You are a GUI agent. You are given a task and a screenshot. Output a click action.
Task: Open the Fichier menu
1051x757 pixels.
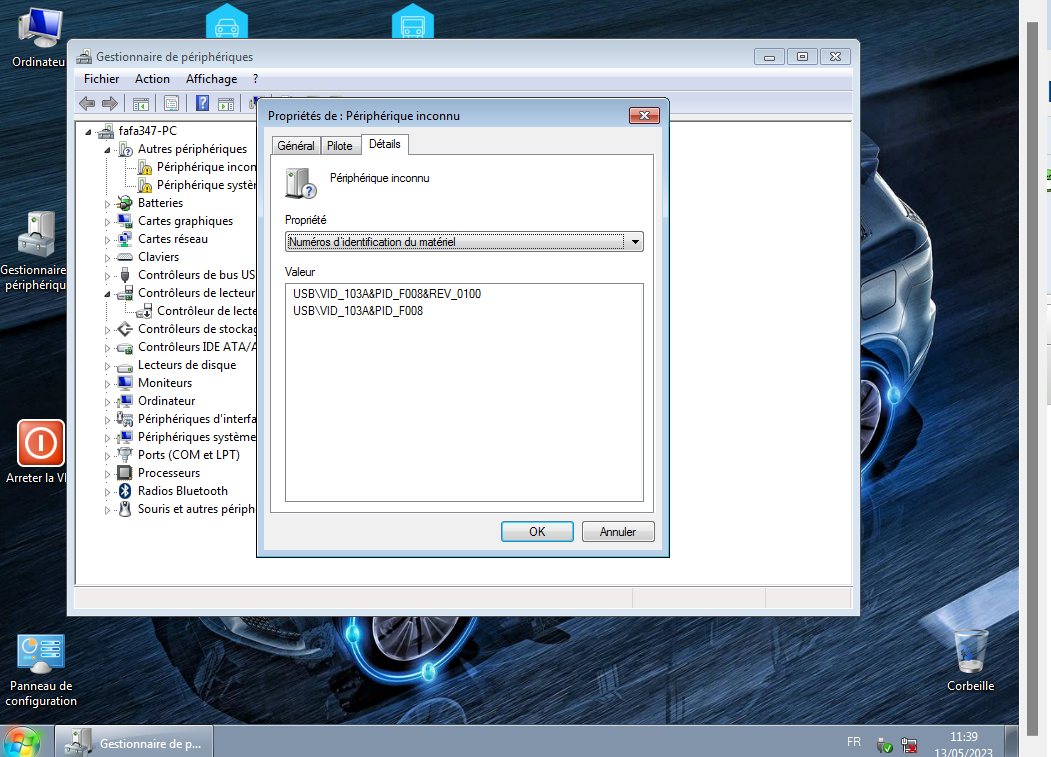(101, 79)
